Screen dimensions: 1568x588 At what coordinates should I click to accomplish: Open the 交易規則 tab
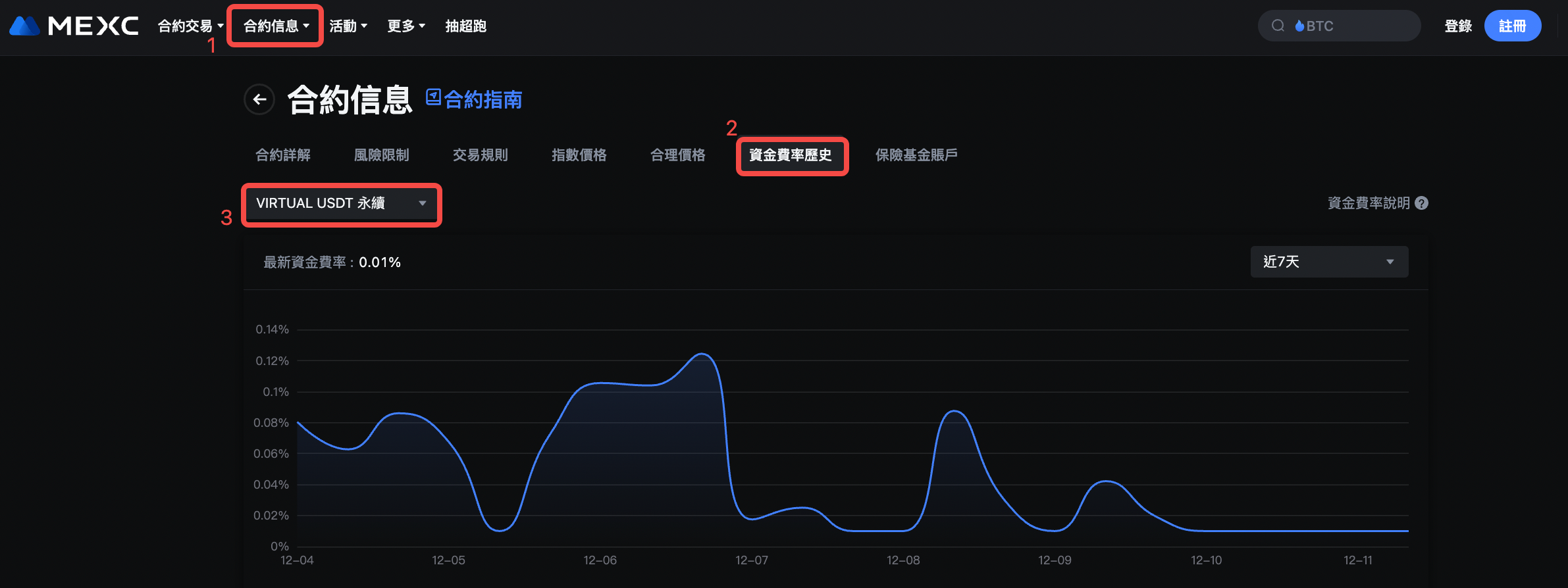[481, 155]
